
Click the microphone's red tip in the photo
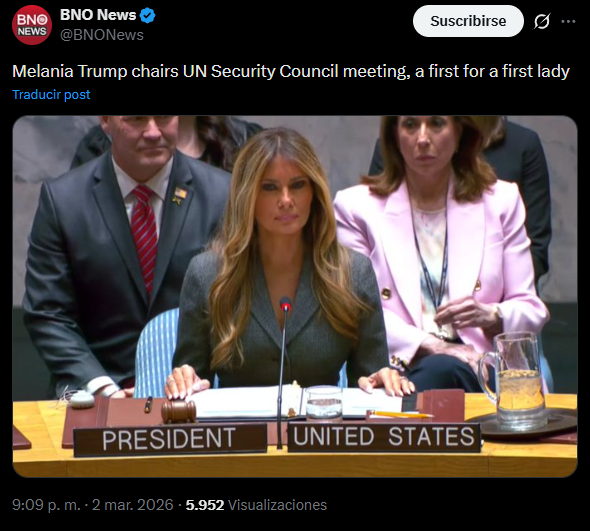[286, 303]
